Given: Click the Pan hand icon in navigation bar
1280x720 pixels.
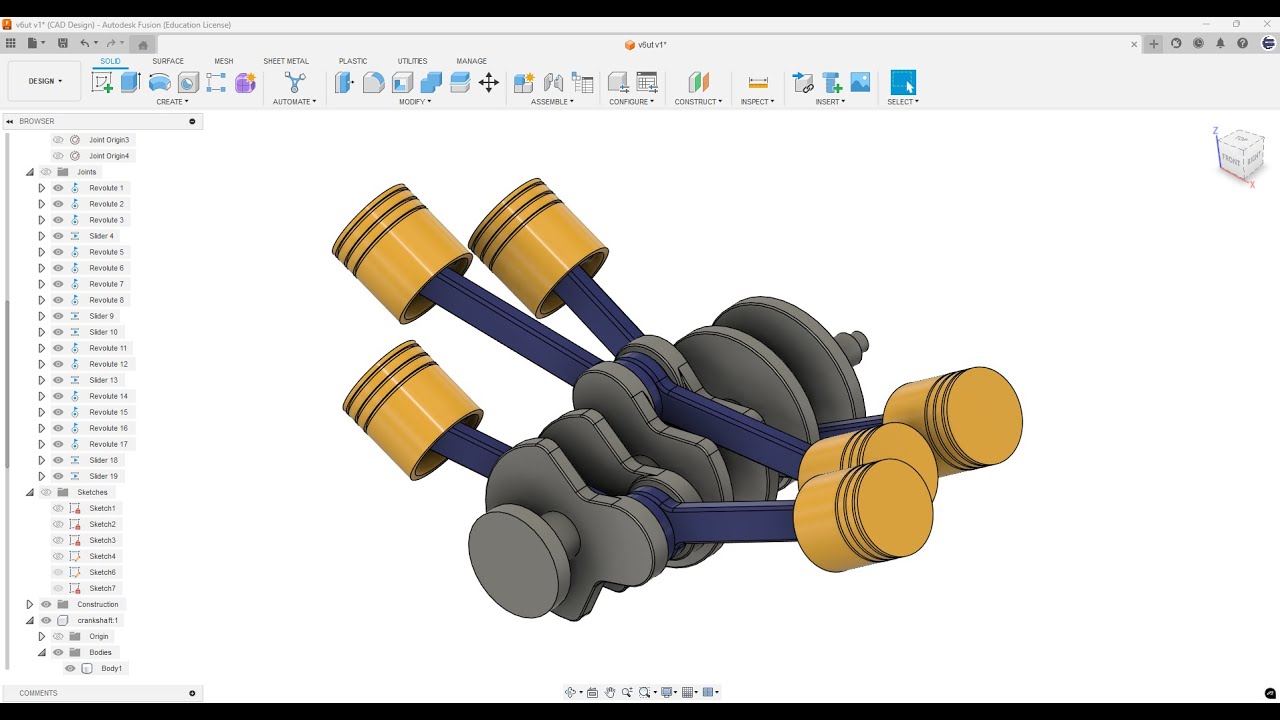Looking at the screenshot, I should 609,692.
